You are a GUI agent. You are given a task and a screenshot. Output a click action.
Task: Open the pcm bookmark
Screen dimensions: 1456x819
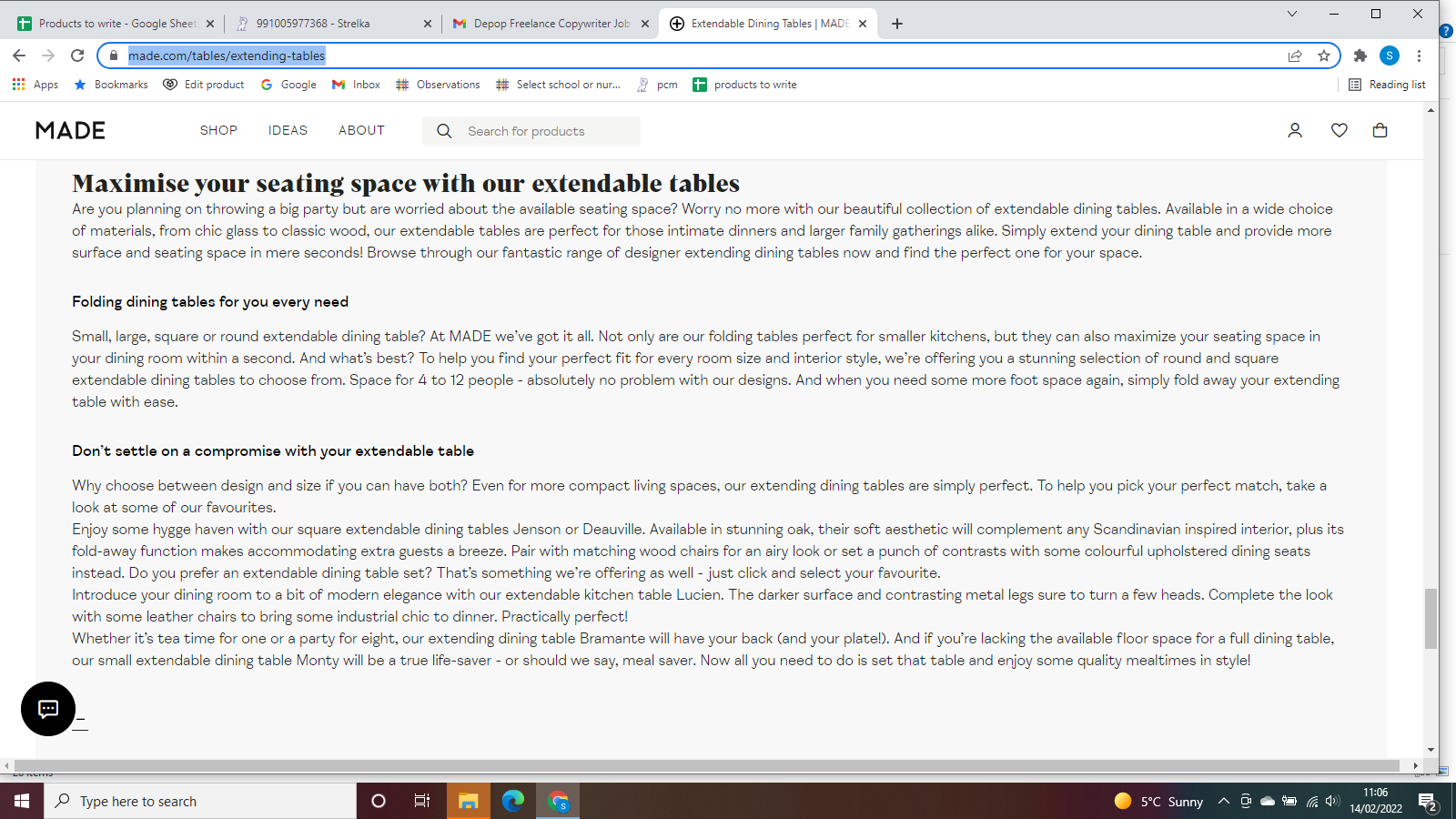[656, 85]
